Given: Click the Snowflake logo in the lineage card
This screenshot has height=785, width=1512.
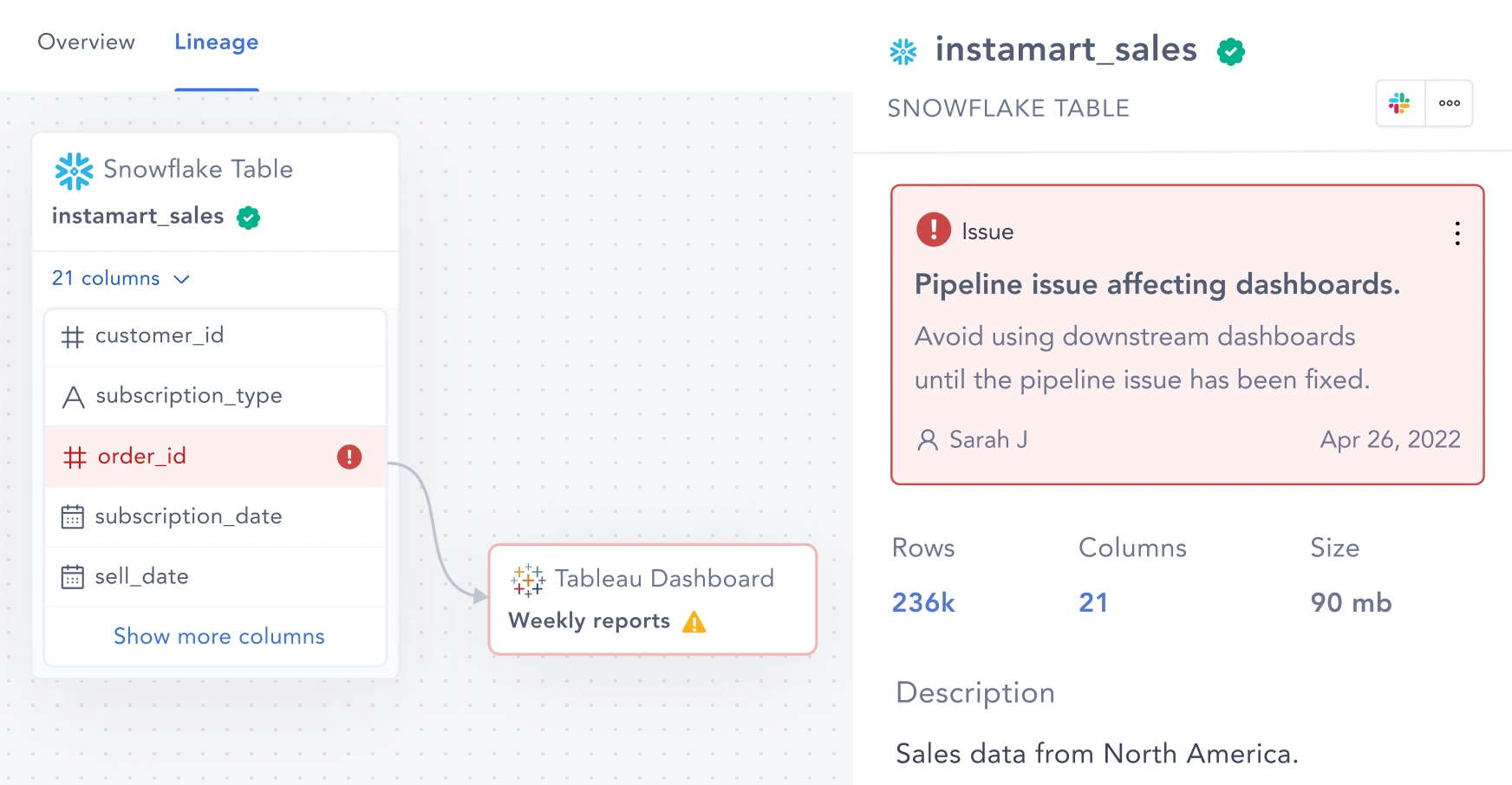Looking at the screenshot, I should pos(74,171).
